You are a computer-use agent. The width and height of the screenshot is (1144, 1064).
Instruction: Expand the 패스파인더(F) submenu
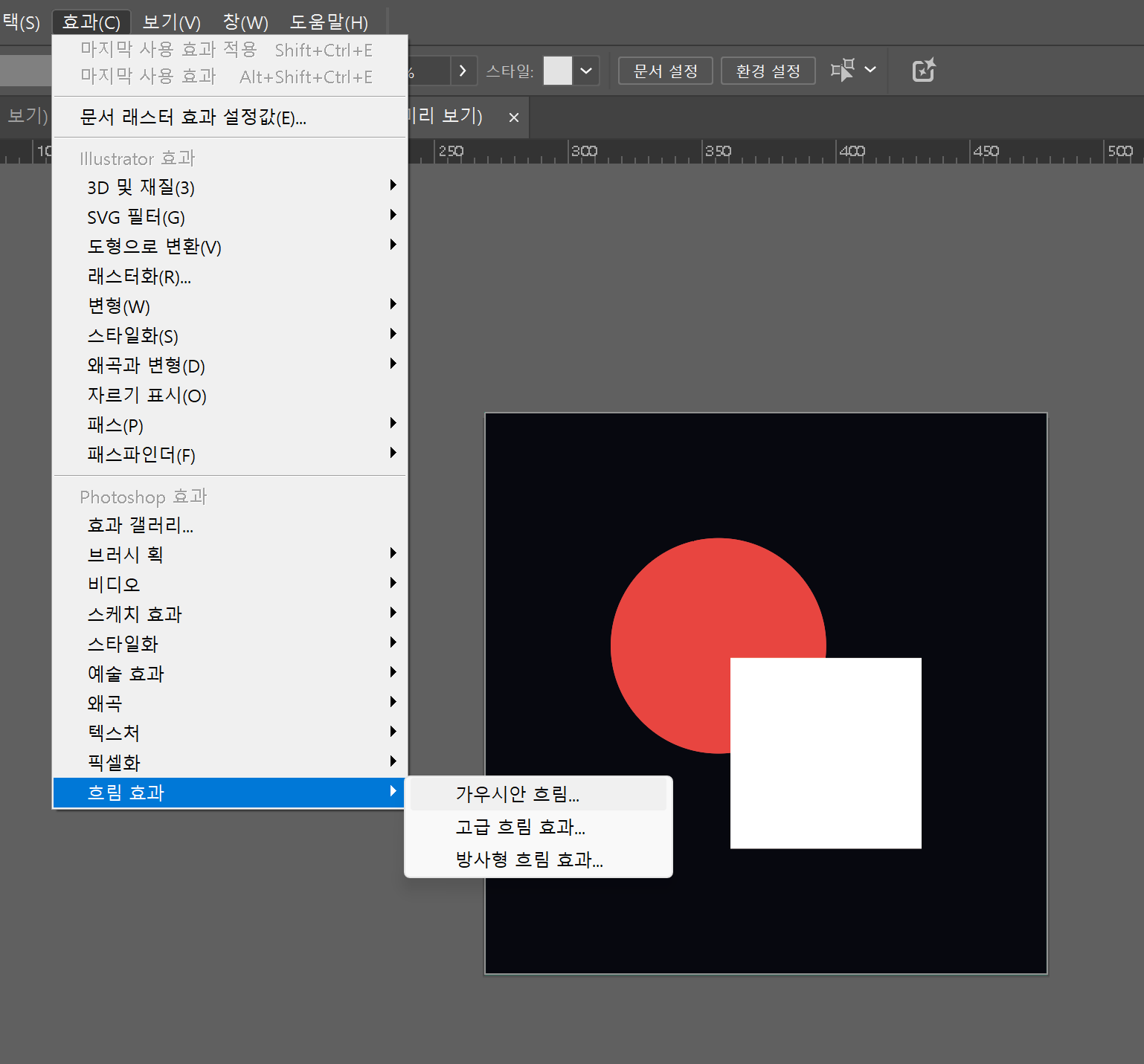click(230, 455)
